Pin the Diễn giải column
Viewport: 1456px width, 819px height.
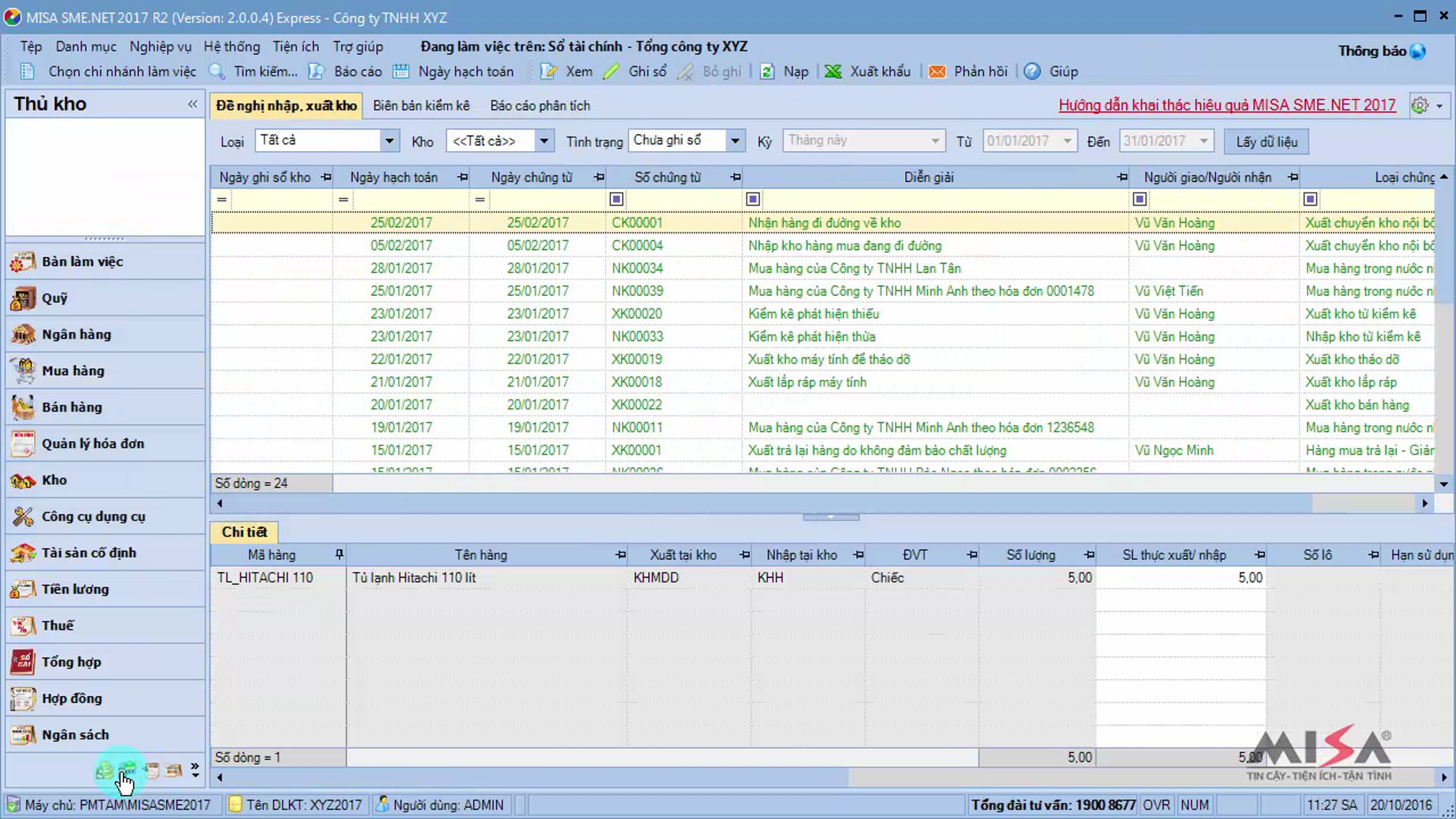pyautogui.click(x=1122, y=177)
